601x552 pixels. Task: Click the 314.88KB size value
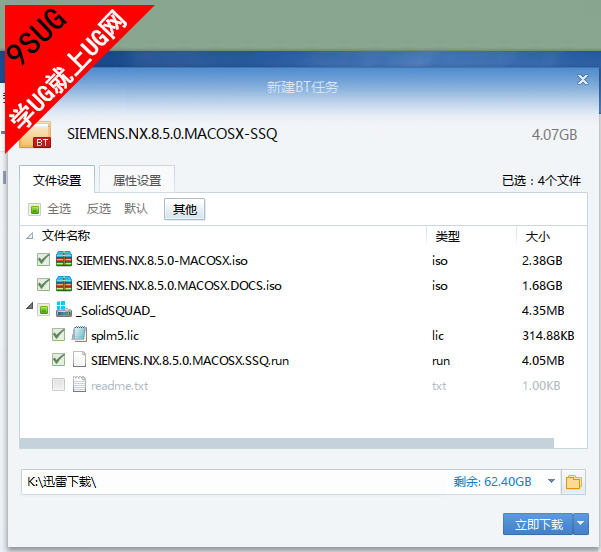pos(548,336)
